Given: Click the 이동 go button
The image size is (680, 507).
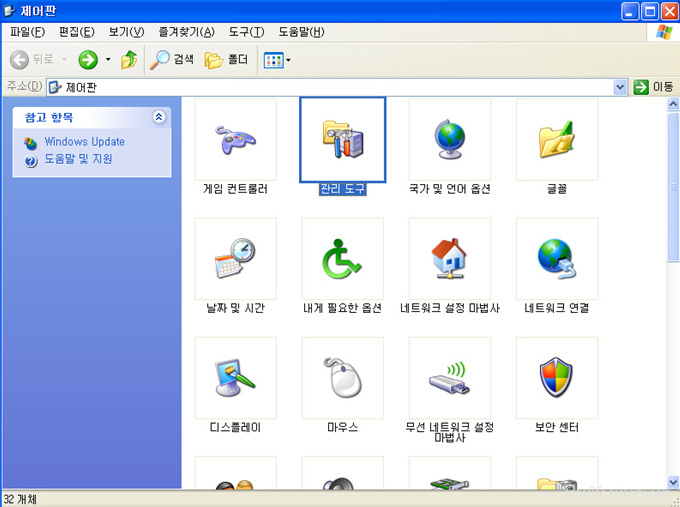Looking at the screenshot, I should (x=654, y=87).
